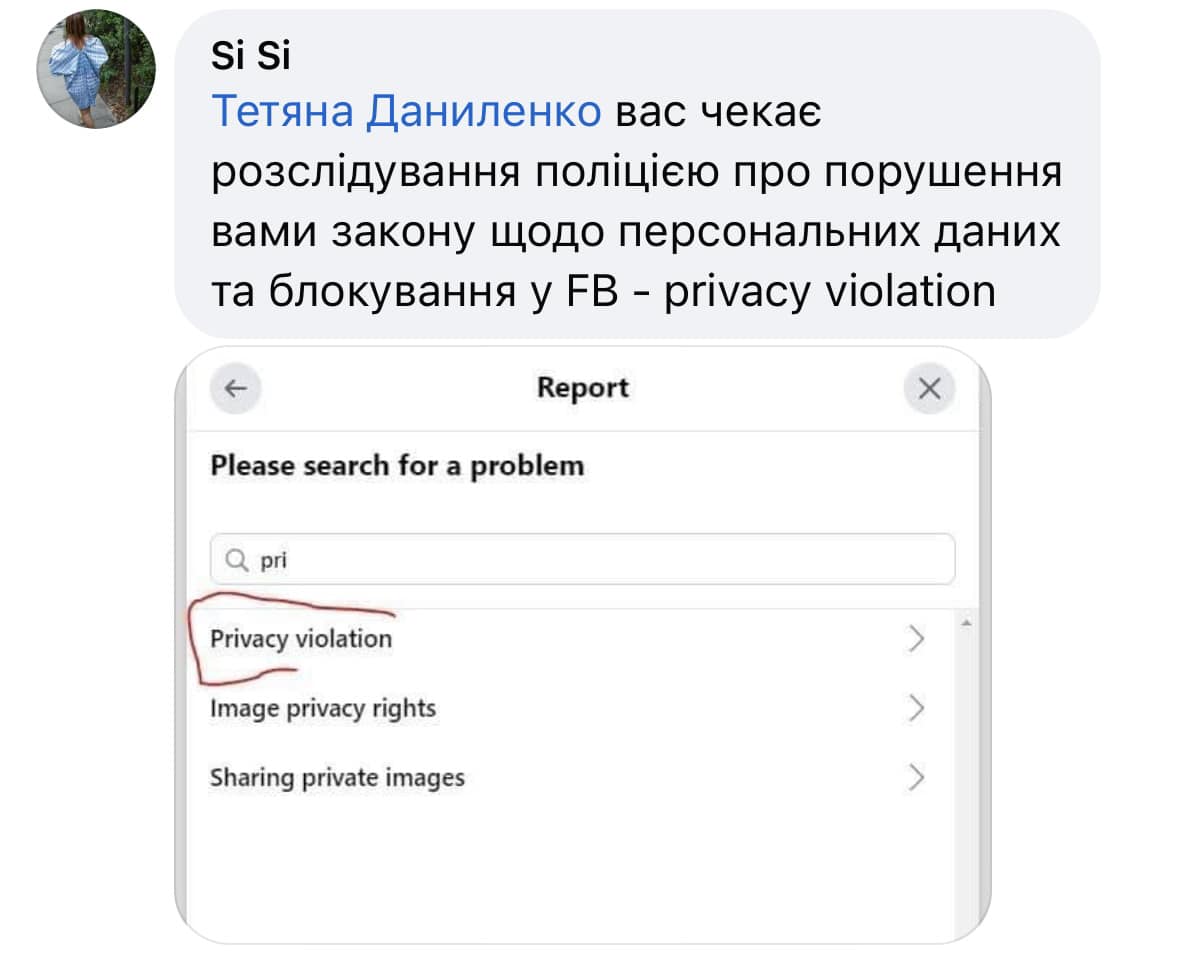The height and width of the screenshot is (963, 1179).
Task: Go back using the Report dialog arrow
Action: pyautogui.click(x=235, y=389)
